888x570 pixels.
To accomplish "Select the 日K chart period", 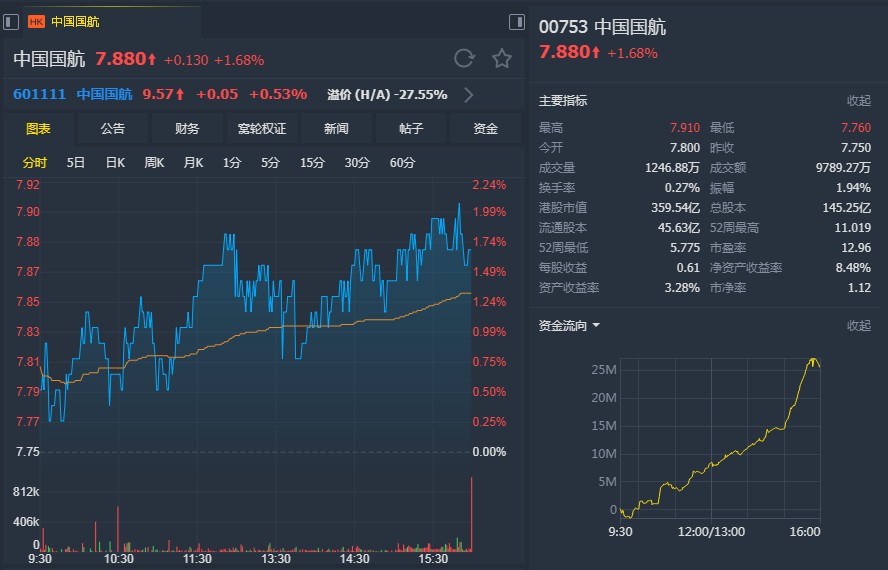I will (x=115, y=162).
